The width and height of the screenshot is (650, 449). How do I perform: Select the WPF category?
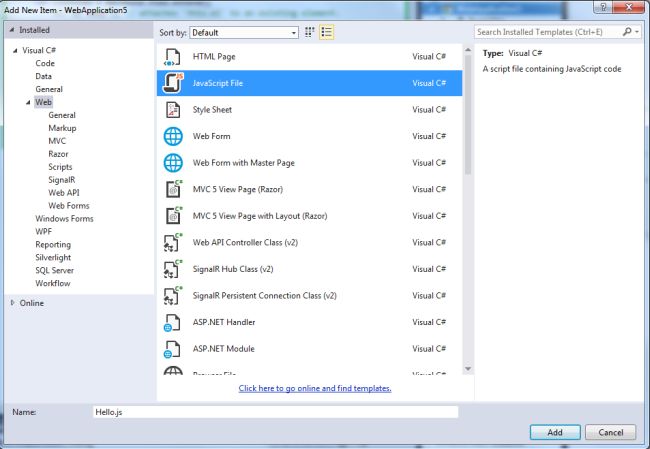44,231
